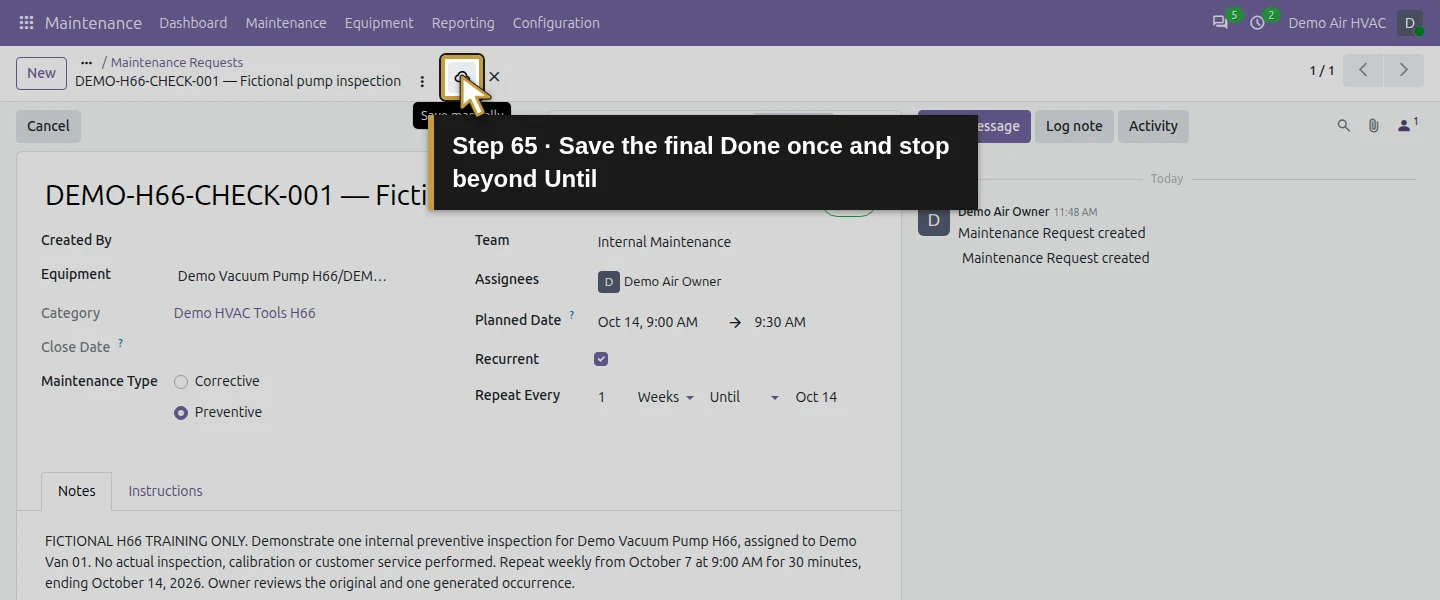Open the Dashboard menu
The height and width of the screenshot is (600, 1440).
[x=193, y=22]
